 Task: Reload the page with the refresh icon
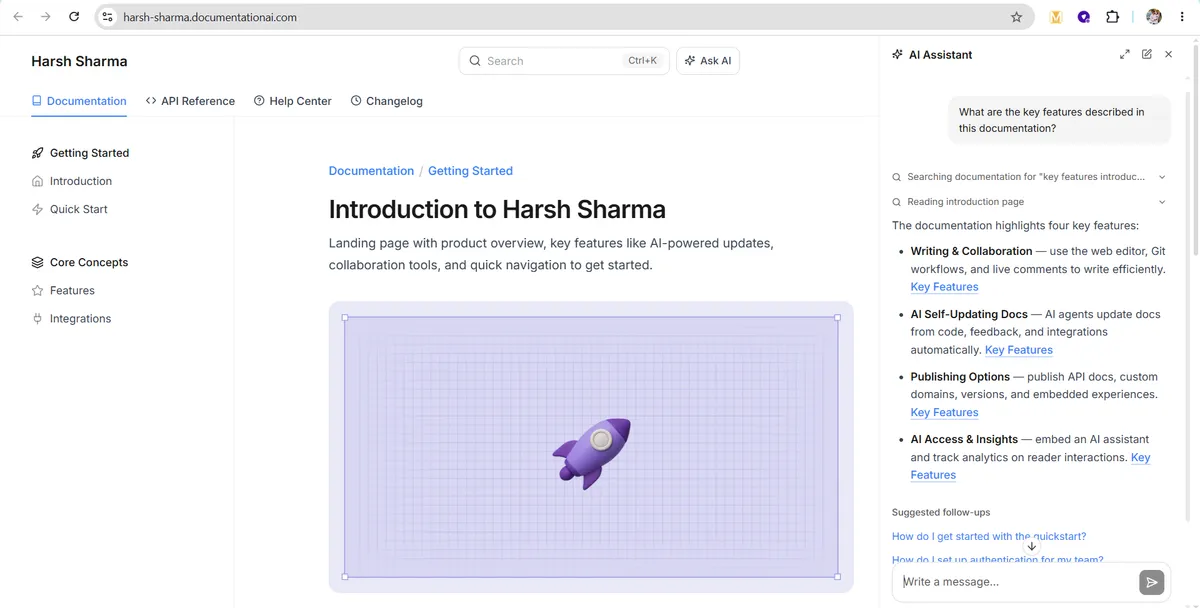[x=74, y=17]
